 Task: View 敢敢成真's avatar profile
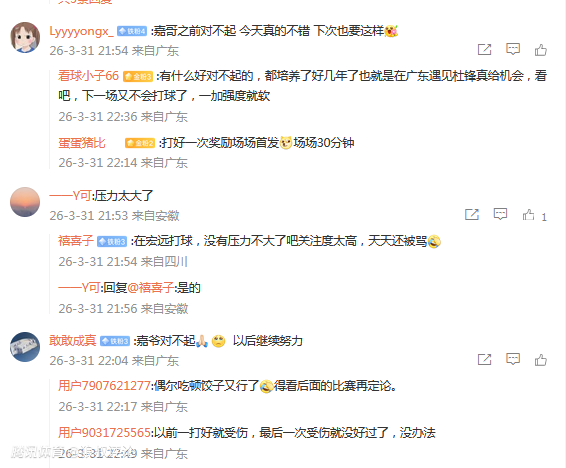coord(25,347)
